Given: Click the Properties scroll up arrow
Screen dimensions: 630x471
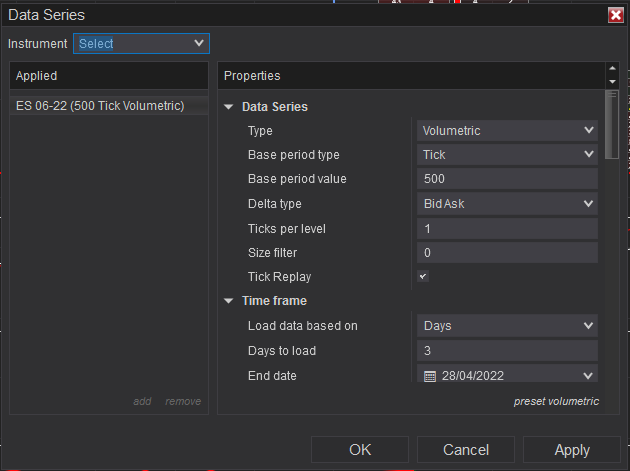Looking at the screenshot, I should tap(612, 68).
